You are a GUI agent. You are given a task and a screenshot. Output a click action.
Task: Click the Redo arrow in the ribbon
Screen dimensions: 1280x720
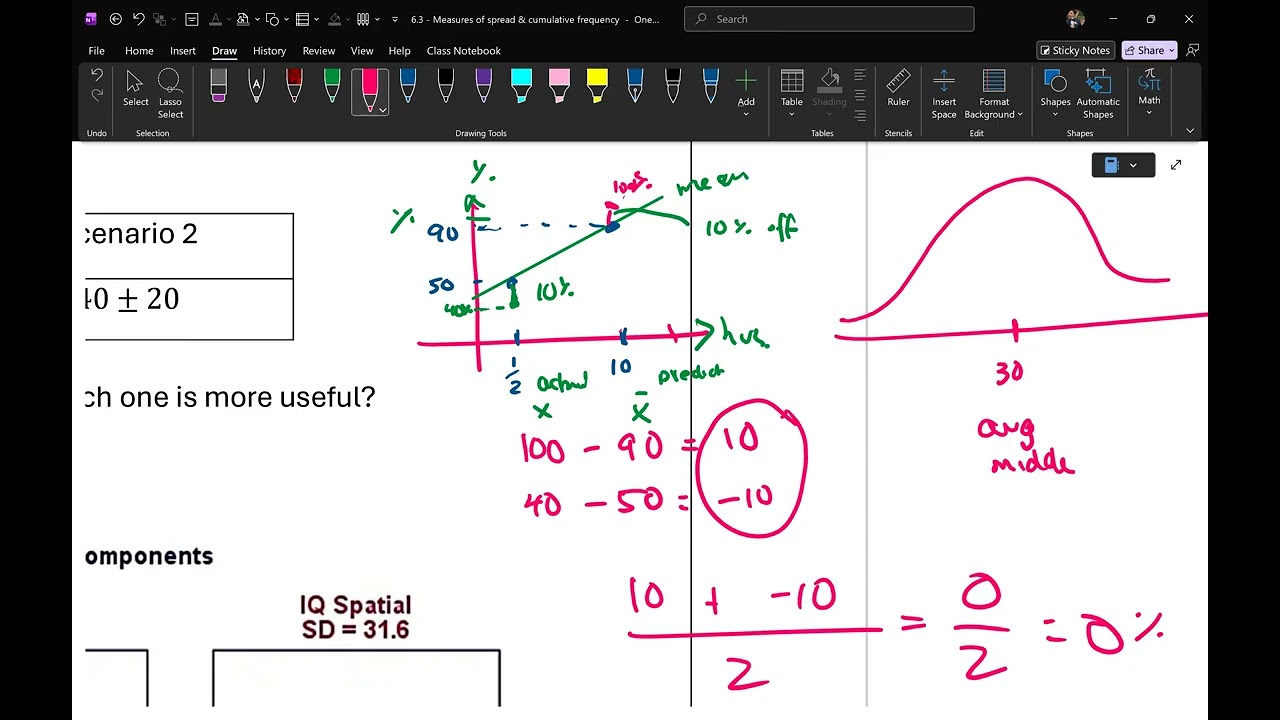(97, 95)
